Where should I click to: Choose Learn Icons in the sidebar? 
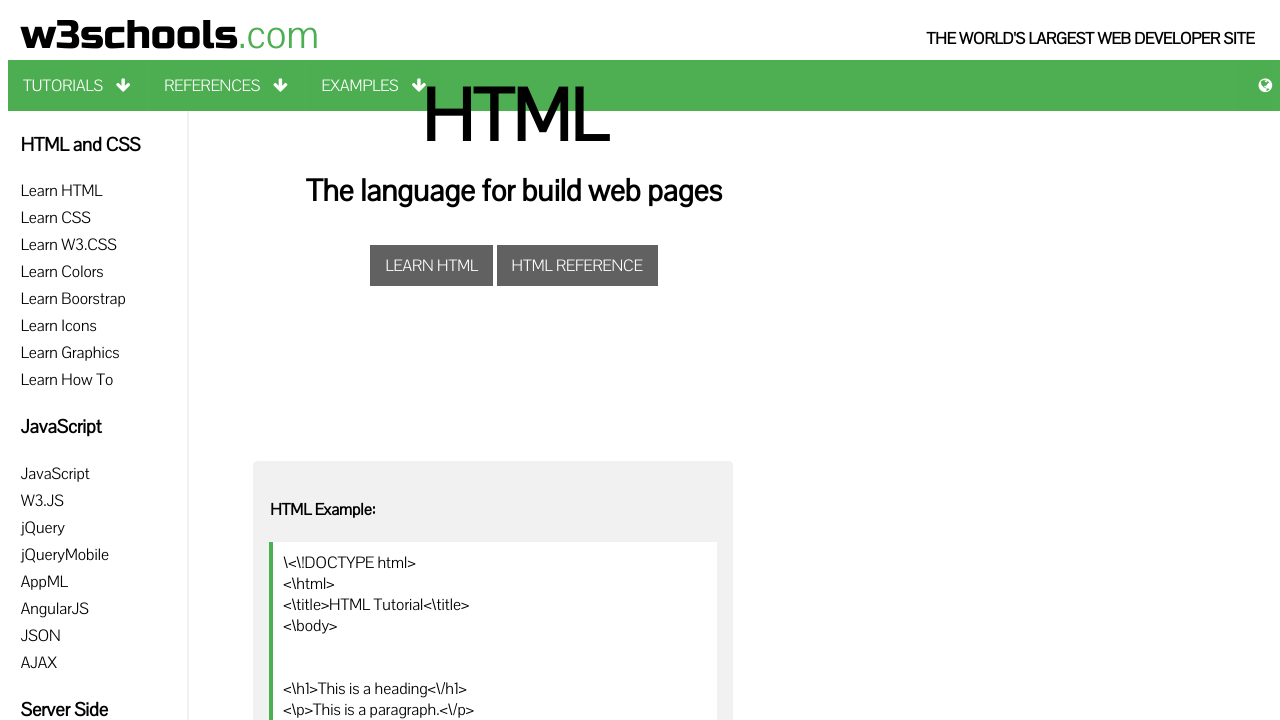pos(59,326)
